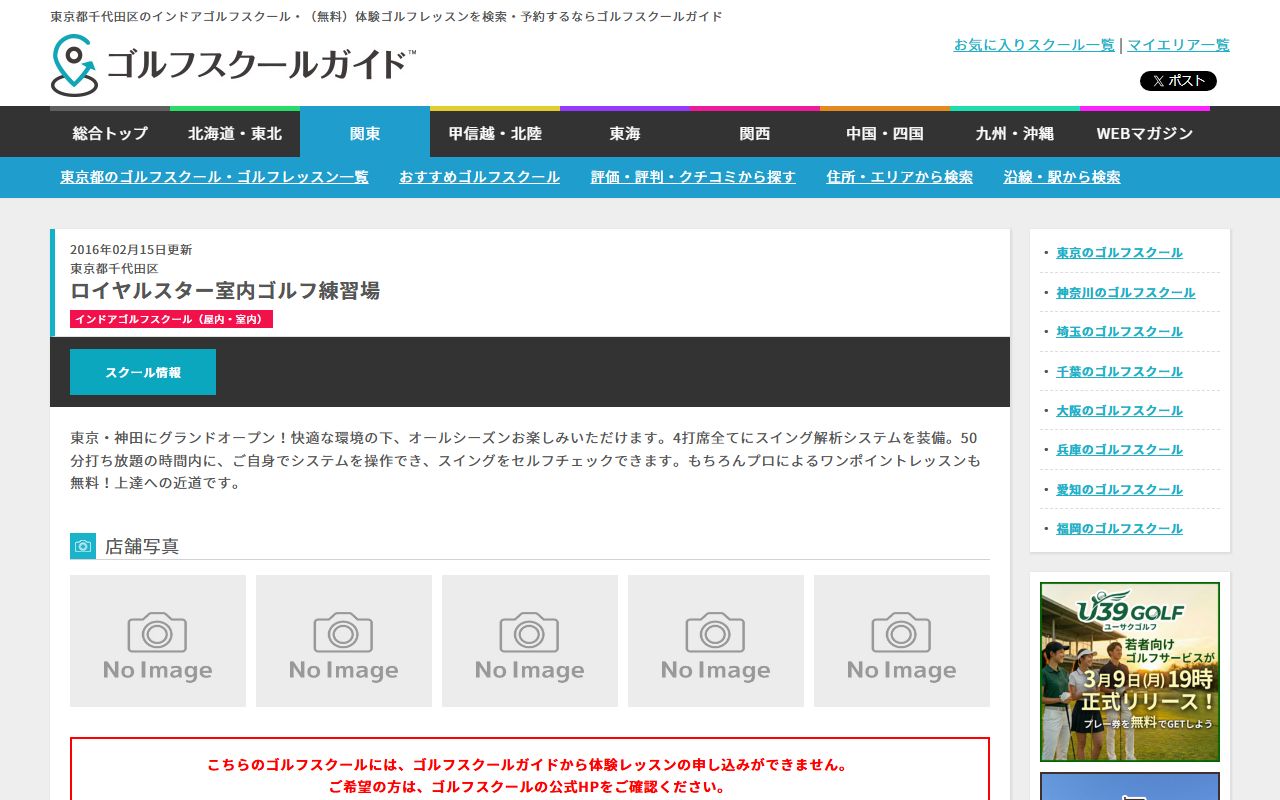Click the third No Image thumbnail
This screenshot has height=800, width=1280.
(530, 641)
